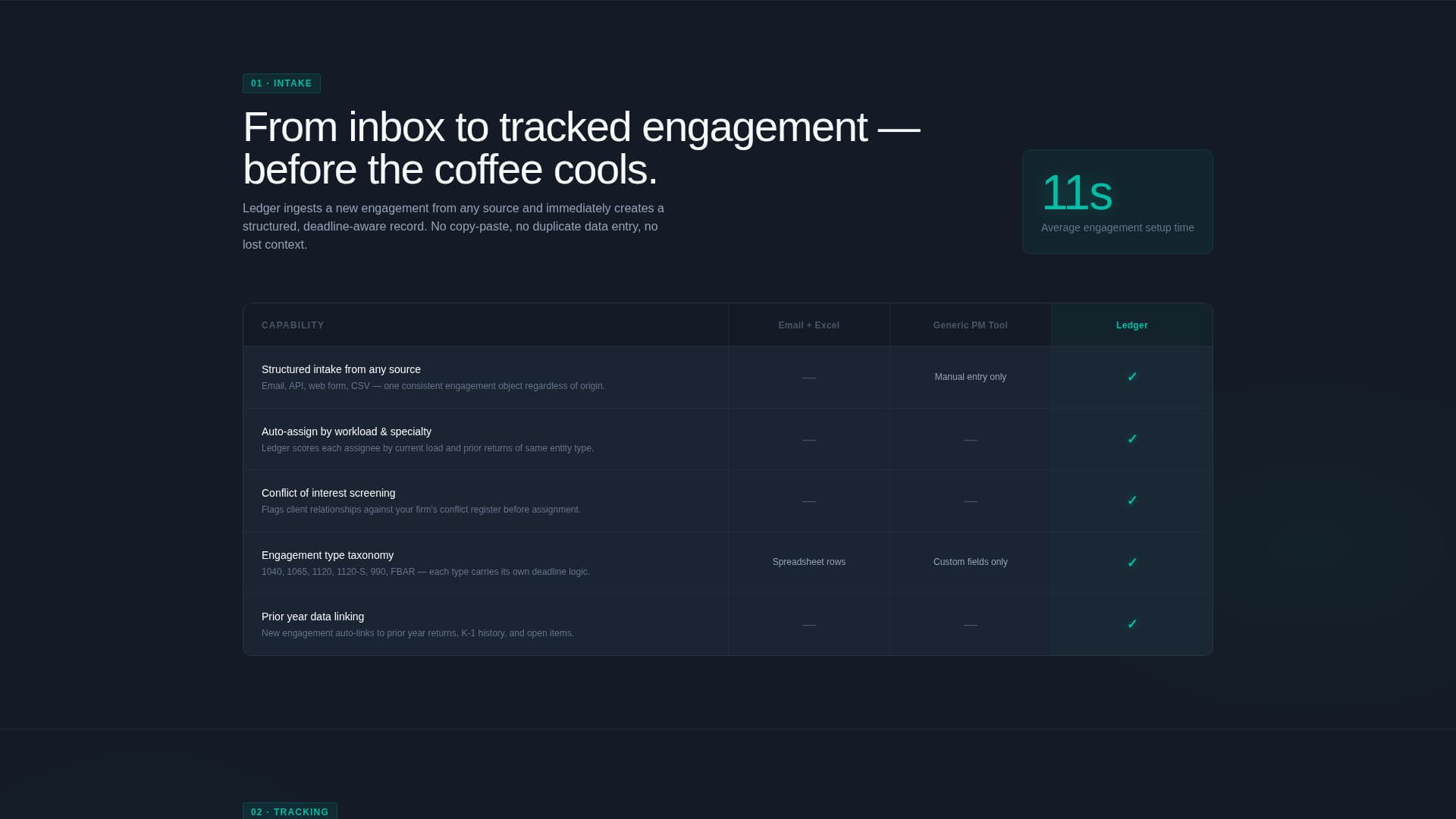Click Prior year data linking title

(x=312, y=617)
